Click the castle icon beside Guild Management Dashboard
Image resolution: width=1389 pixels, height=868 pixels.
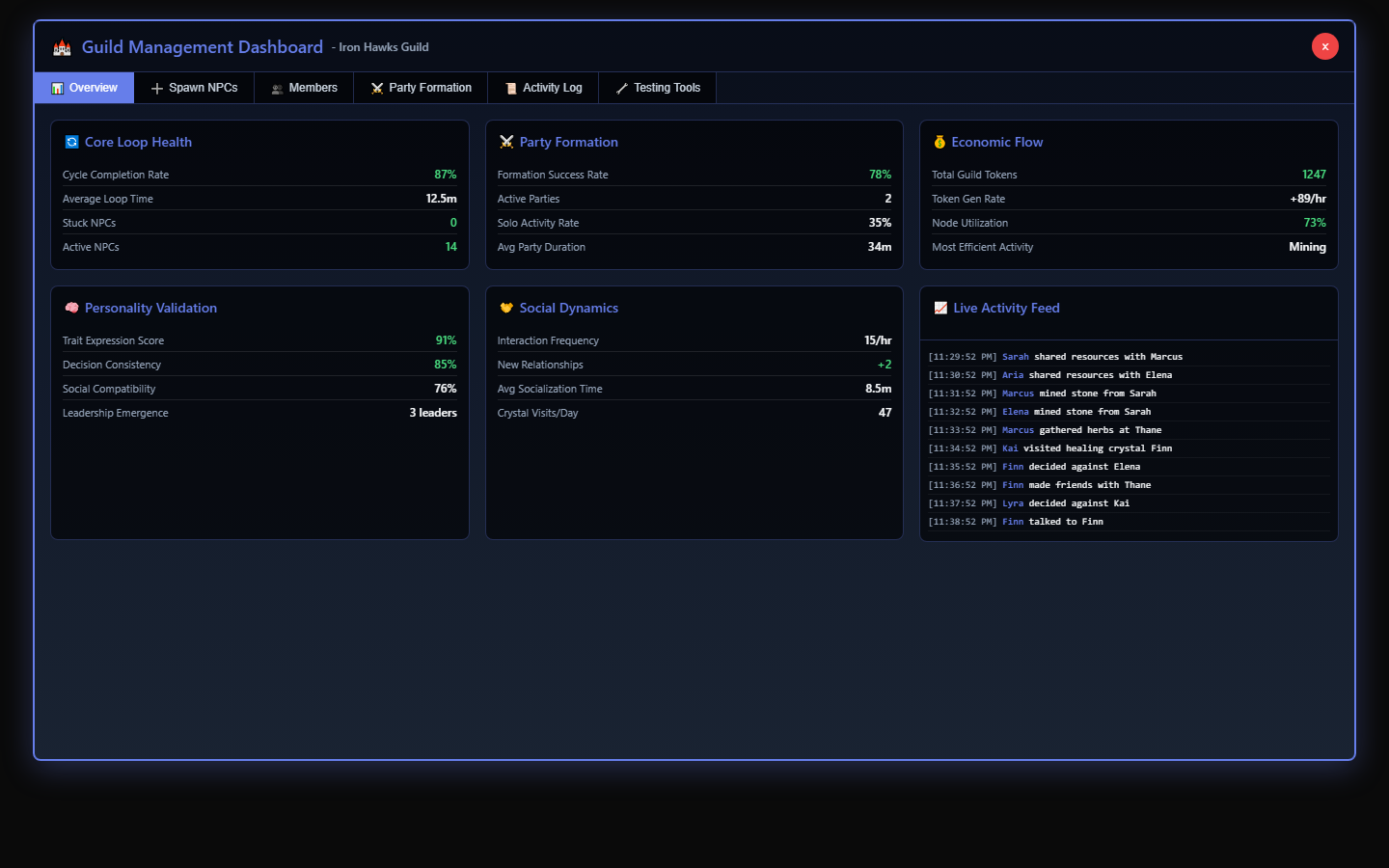coord(62,47)
